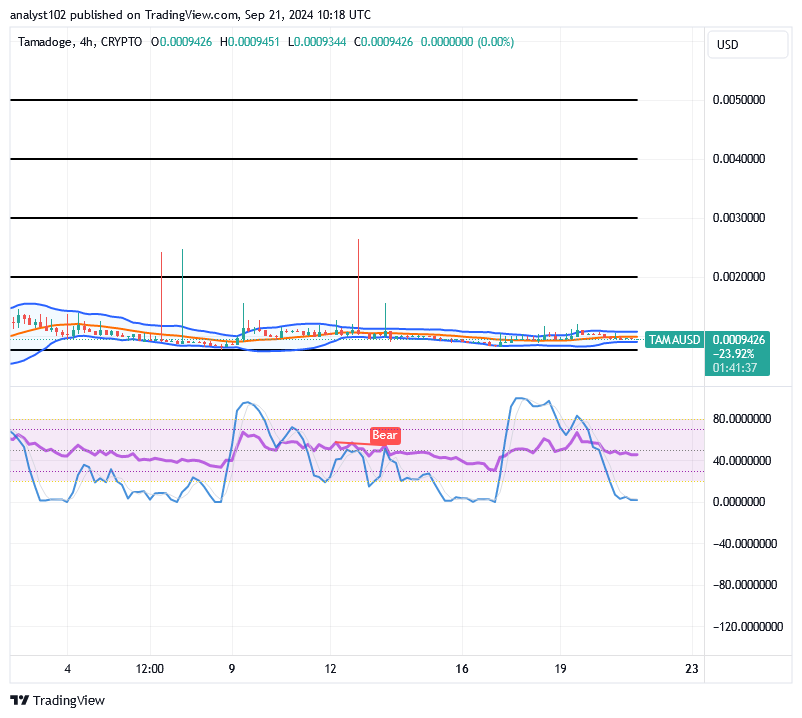Select the TAMAUSD price label on the chart

(x=676, y=340)
